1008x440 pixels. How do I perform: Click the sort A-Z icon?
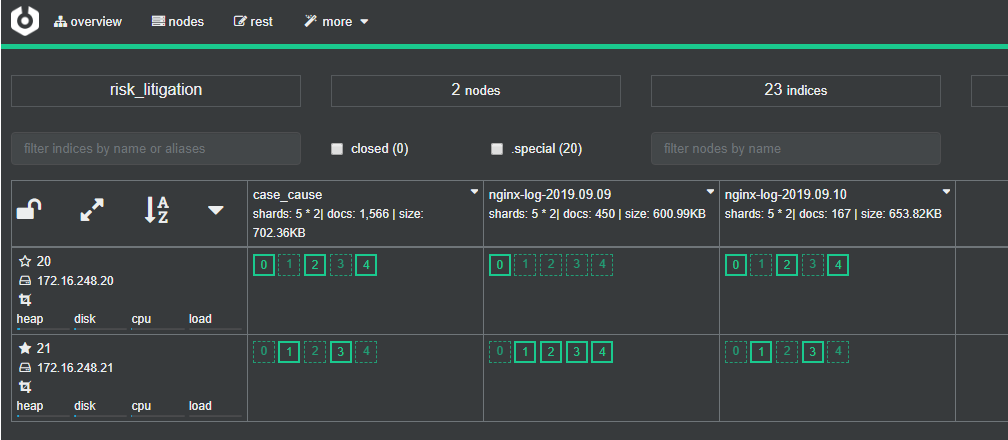click(x=156, y=210)
